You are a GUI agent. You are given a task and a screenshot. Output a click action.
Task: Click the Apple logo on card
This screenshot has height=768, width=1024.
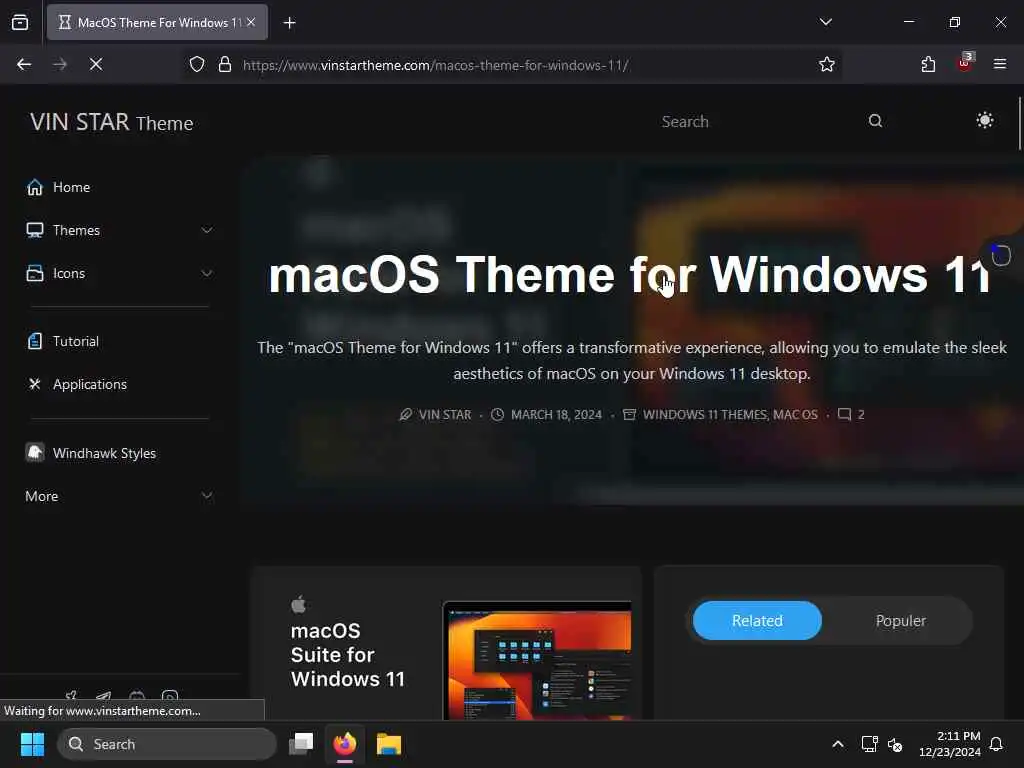[298, 604]
